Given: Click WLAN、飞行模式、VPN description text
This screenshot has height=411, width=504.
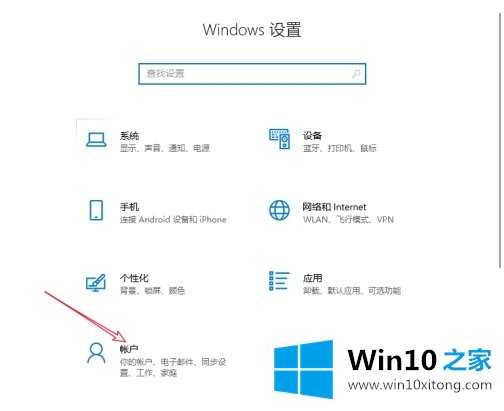Looking at the screenshot, I should [348, 219].
